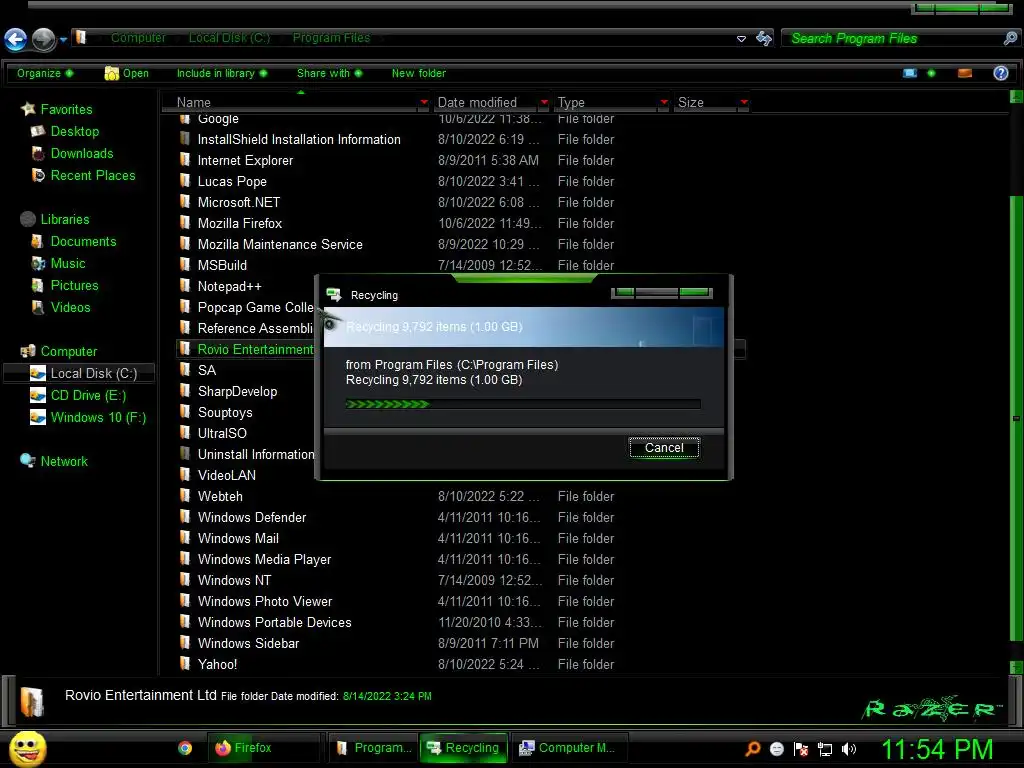Click the Recycling dialog title icon
The image size is (1024, 768).
pyautogui.click(x=334, y=295)
